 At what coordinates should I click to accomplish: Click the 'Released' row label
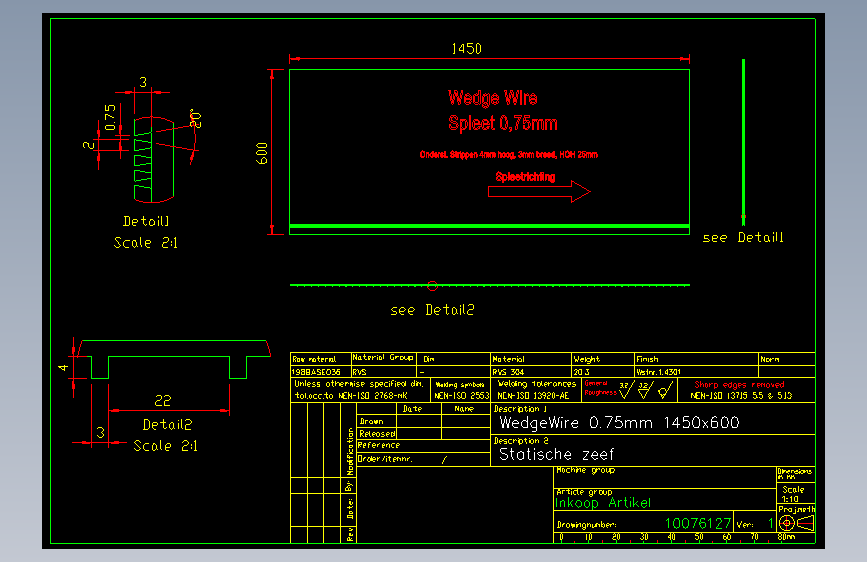377,434
